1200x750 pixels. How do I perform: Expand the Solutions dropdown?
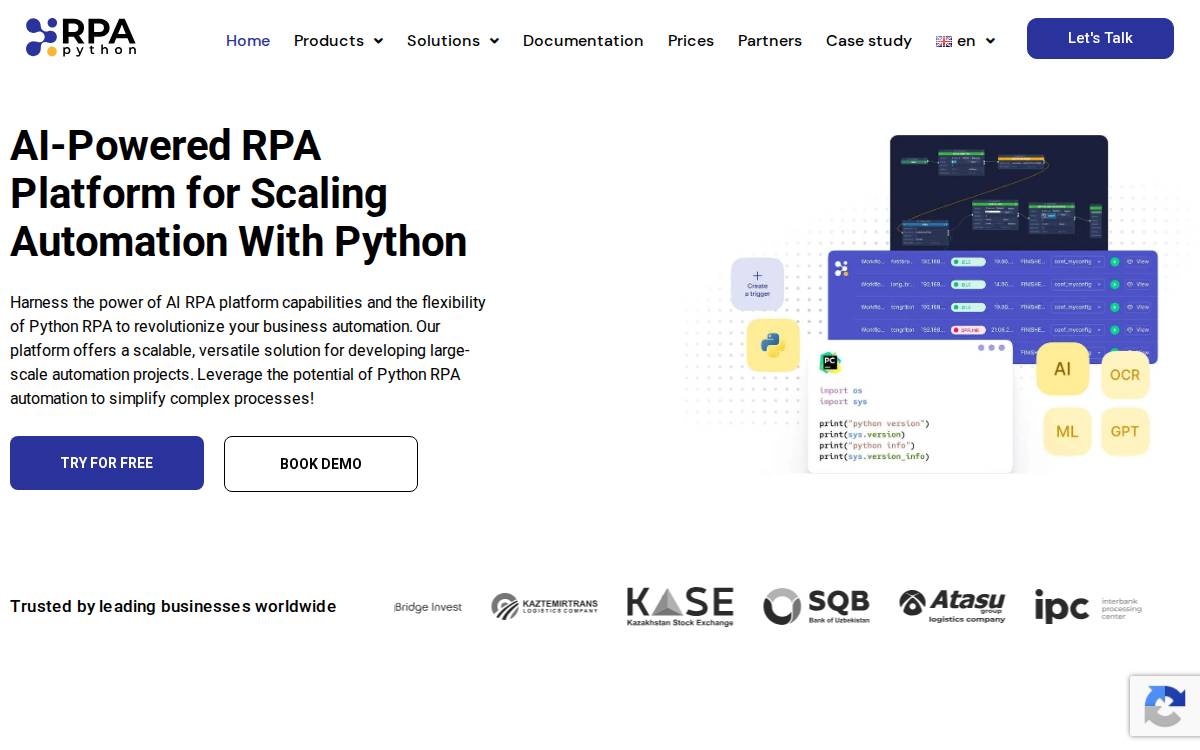click(x=453, y=41)
